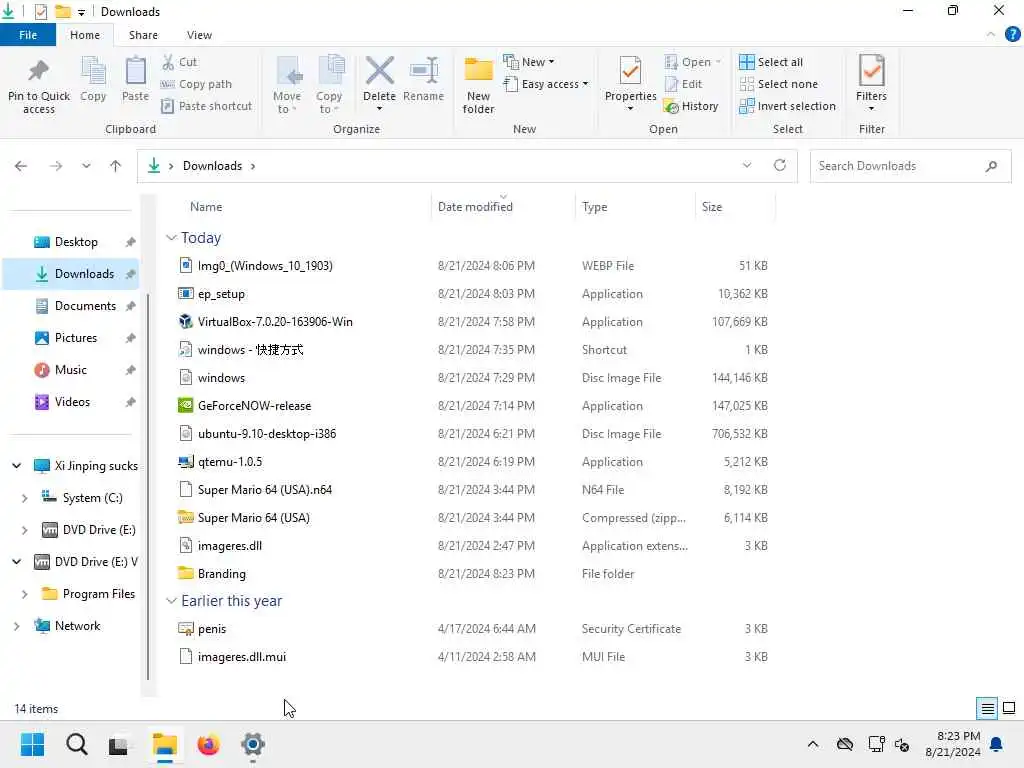This screenshot has width=1024, height=768.
Task: Expand the address bar history dropdown
Action: pyautogui.click(x=746, y=165)
